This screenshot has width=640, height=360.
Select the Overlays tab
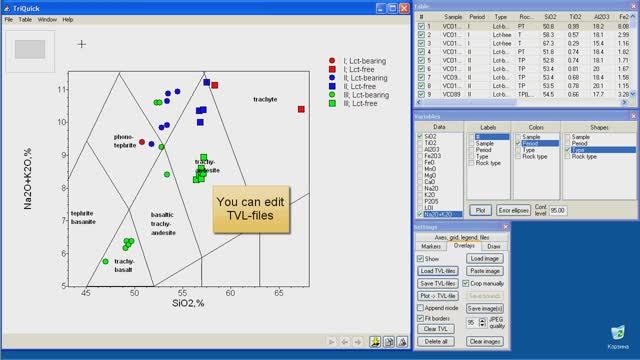click(x=464, y=245)
